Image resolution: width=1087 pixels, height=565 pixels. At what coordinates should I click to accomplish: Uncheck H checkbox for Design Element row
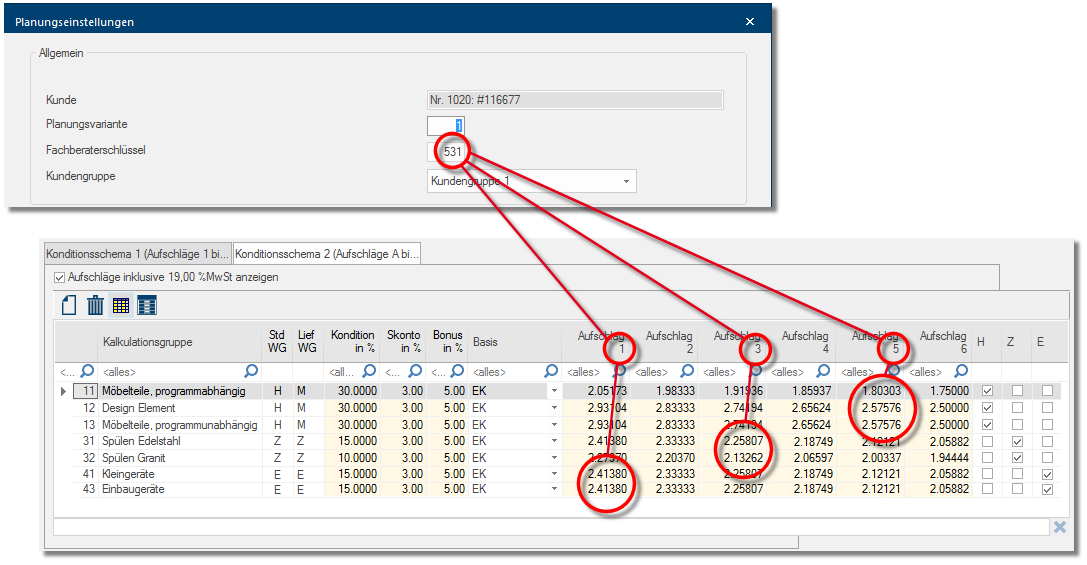tap(988, 408)
